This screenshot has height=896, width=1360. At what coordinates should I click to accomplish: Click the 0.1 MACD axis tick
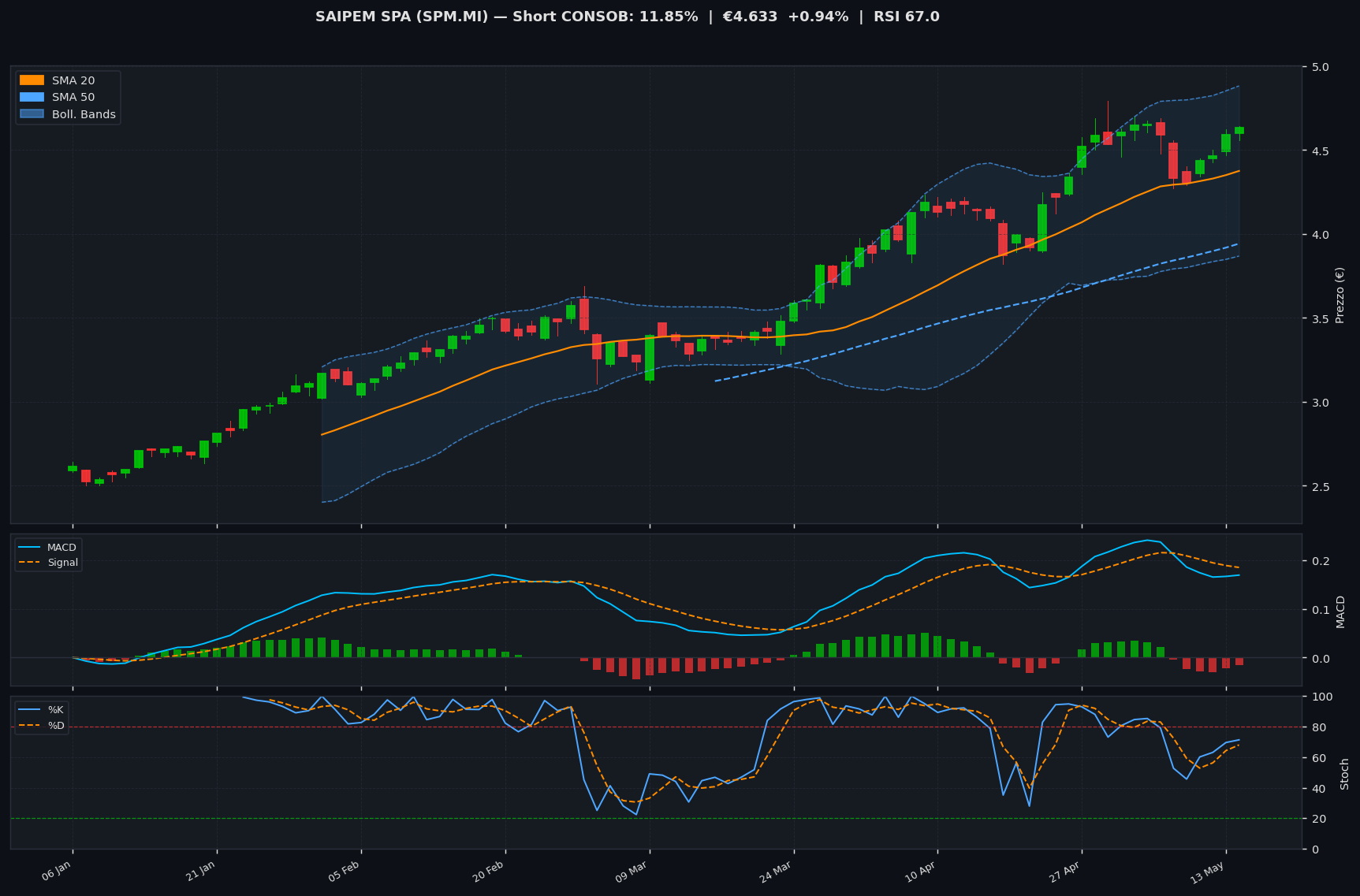pos(1321,610)
